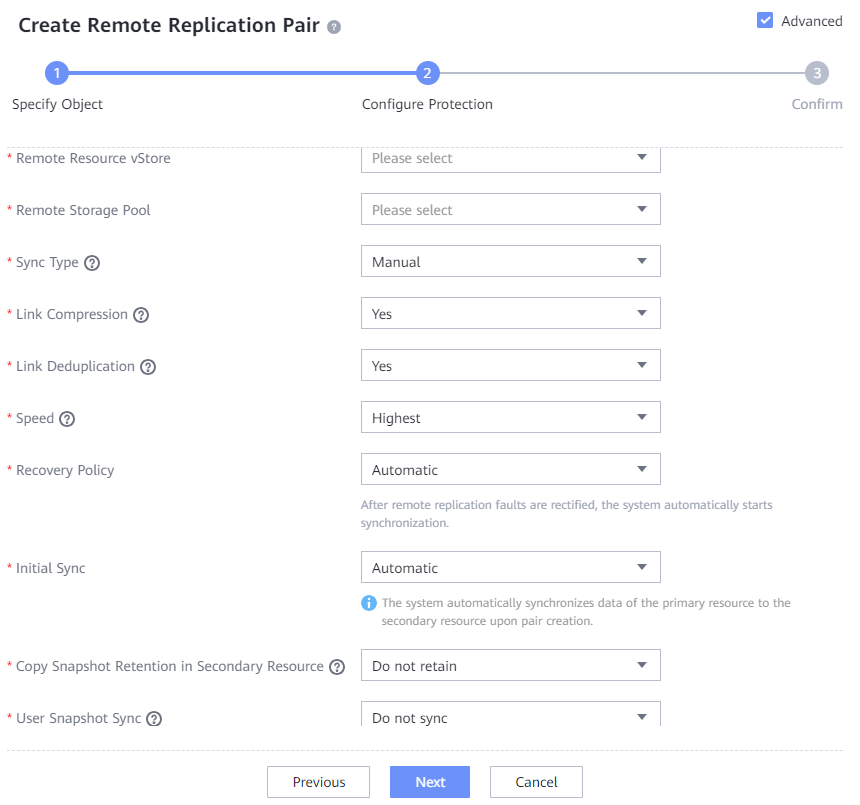Change the Speed dropdown set to Highest
The image size is (860, 805).
tap(510, 418)
